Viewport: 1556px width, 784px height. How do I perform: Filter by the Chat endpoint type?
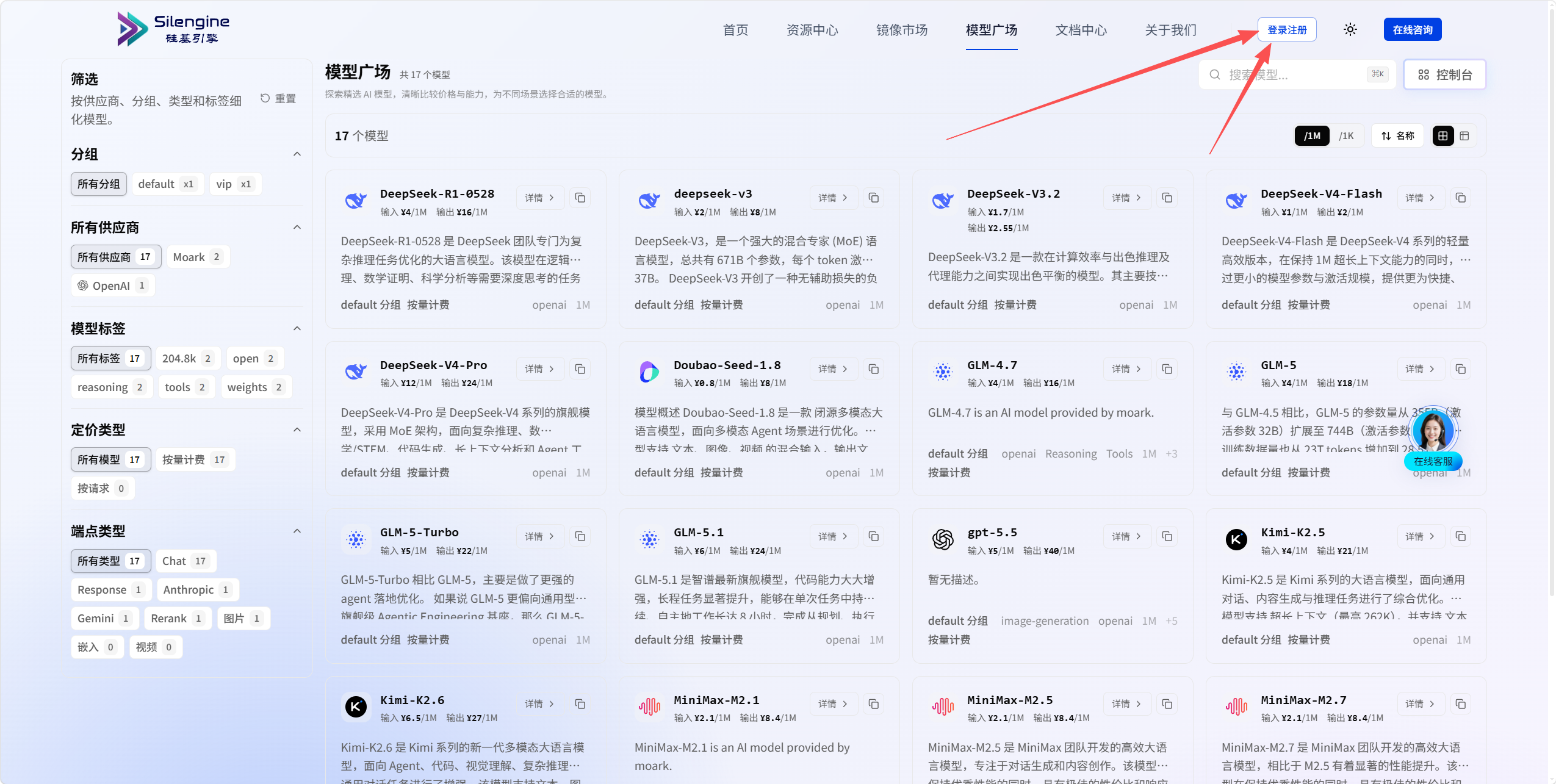(186, 561)
